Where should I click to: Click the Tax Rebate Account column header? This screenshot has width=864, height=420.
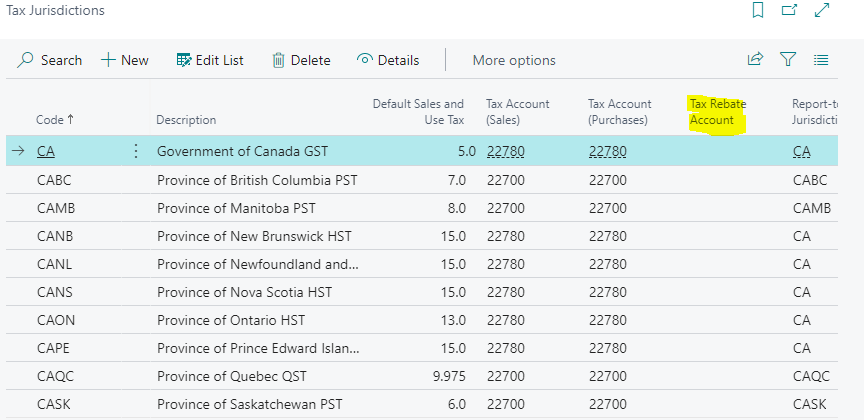[718, 112]
